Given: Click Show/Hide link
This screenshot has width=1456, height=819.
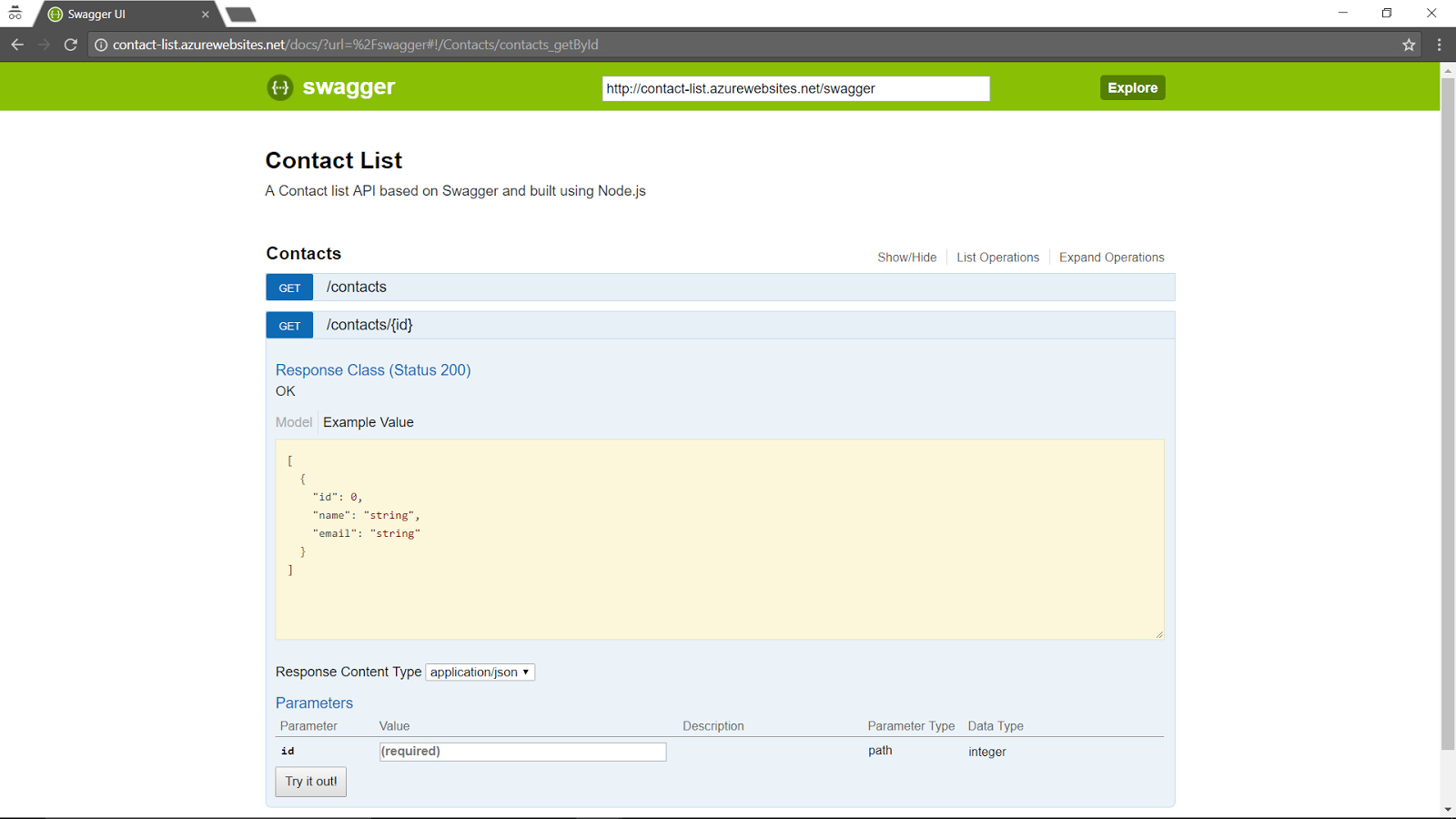Looking at the screenshot, I should click(906, 258).
